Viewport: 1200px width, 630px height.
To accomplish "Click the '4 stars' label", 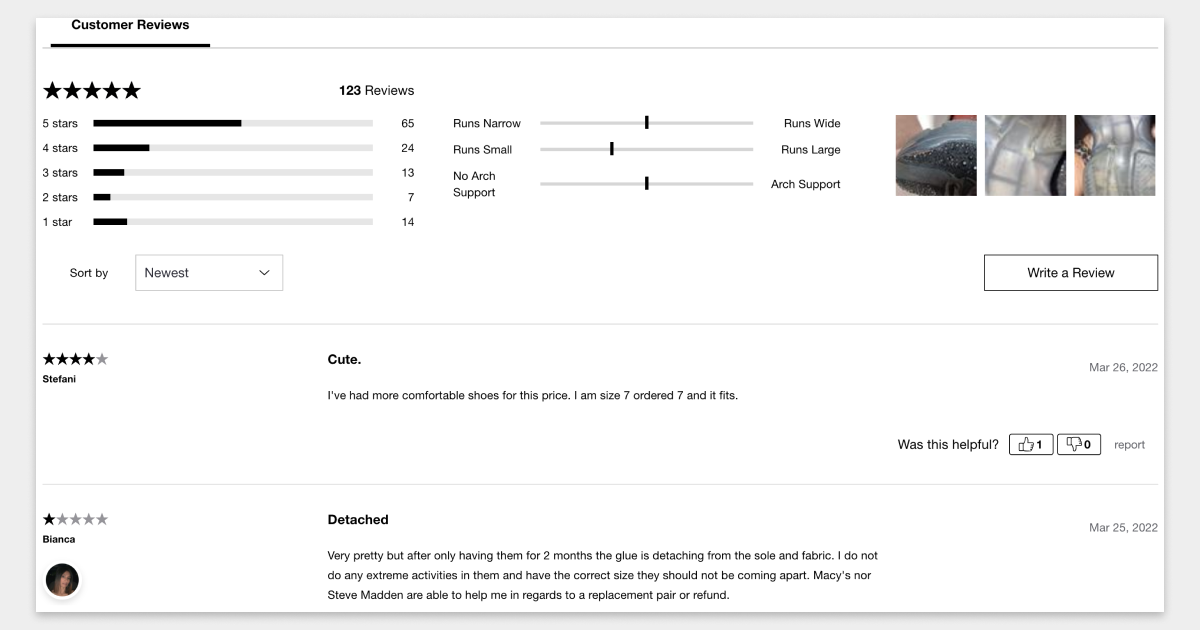I will pyautogui.click(x=60, y=148).
